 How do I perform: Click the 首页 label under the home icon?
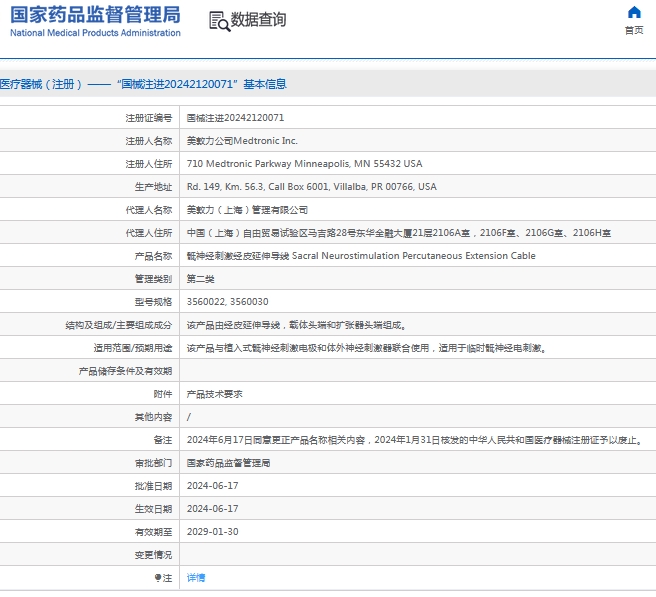point(634,30)
